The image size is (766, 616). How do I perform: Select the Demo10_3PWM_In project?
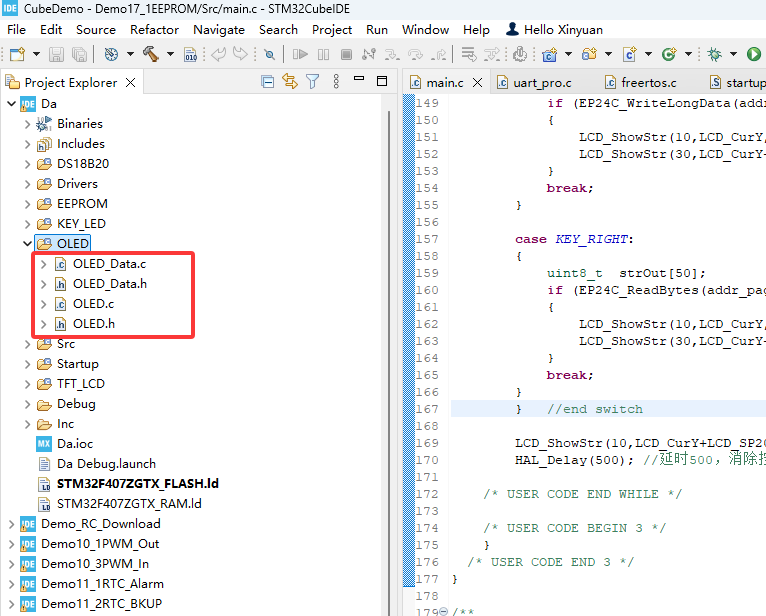(x=95, y=564)
